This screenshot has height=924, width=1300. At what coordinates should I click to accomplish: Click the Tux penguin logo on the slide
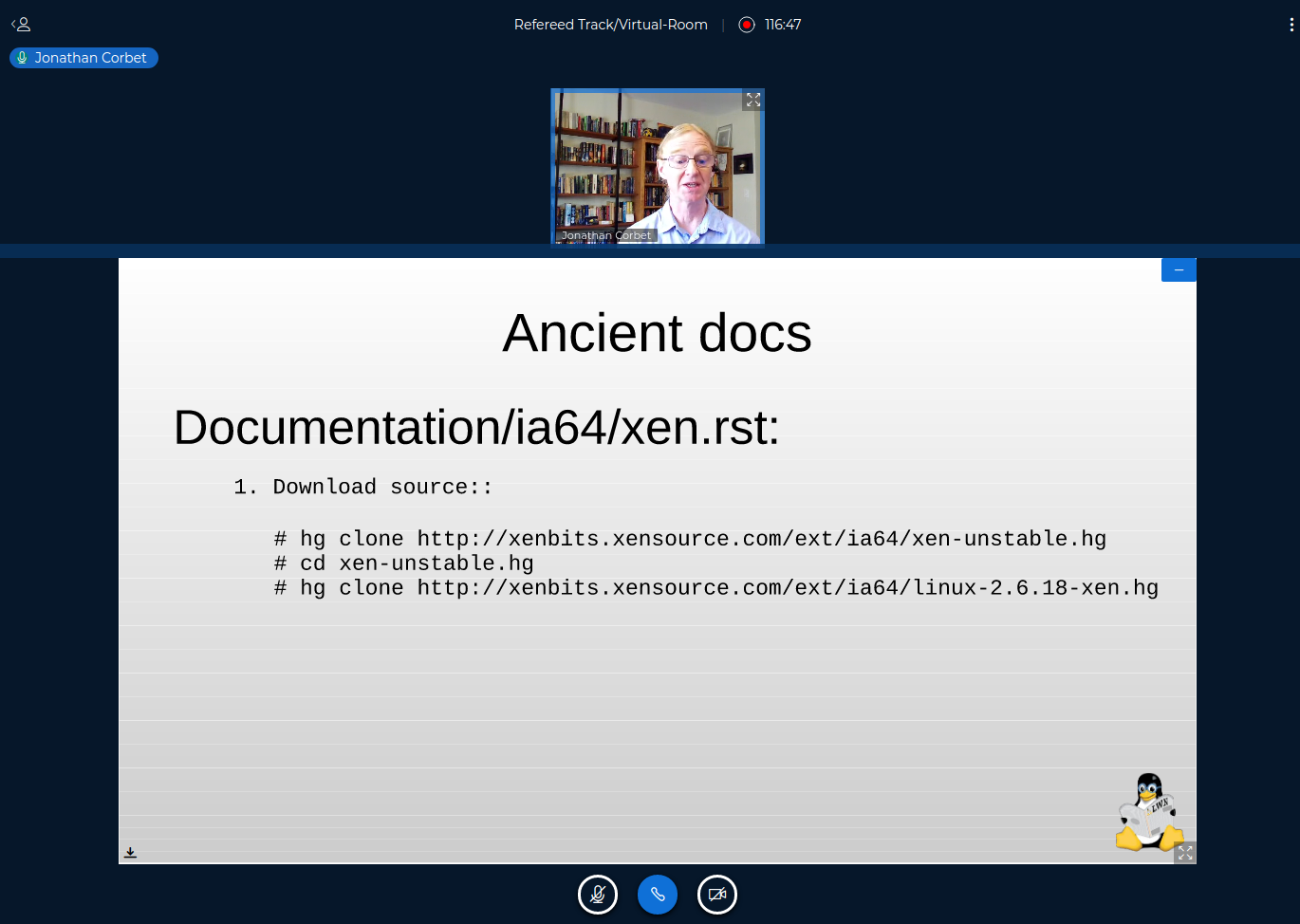[x=1147, y=812]
